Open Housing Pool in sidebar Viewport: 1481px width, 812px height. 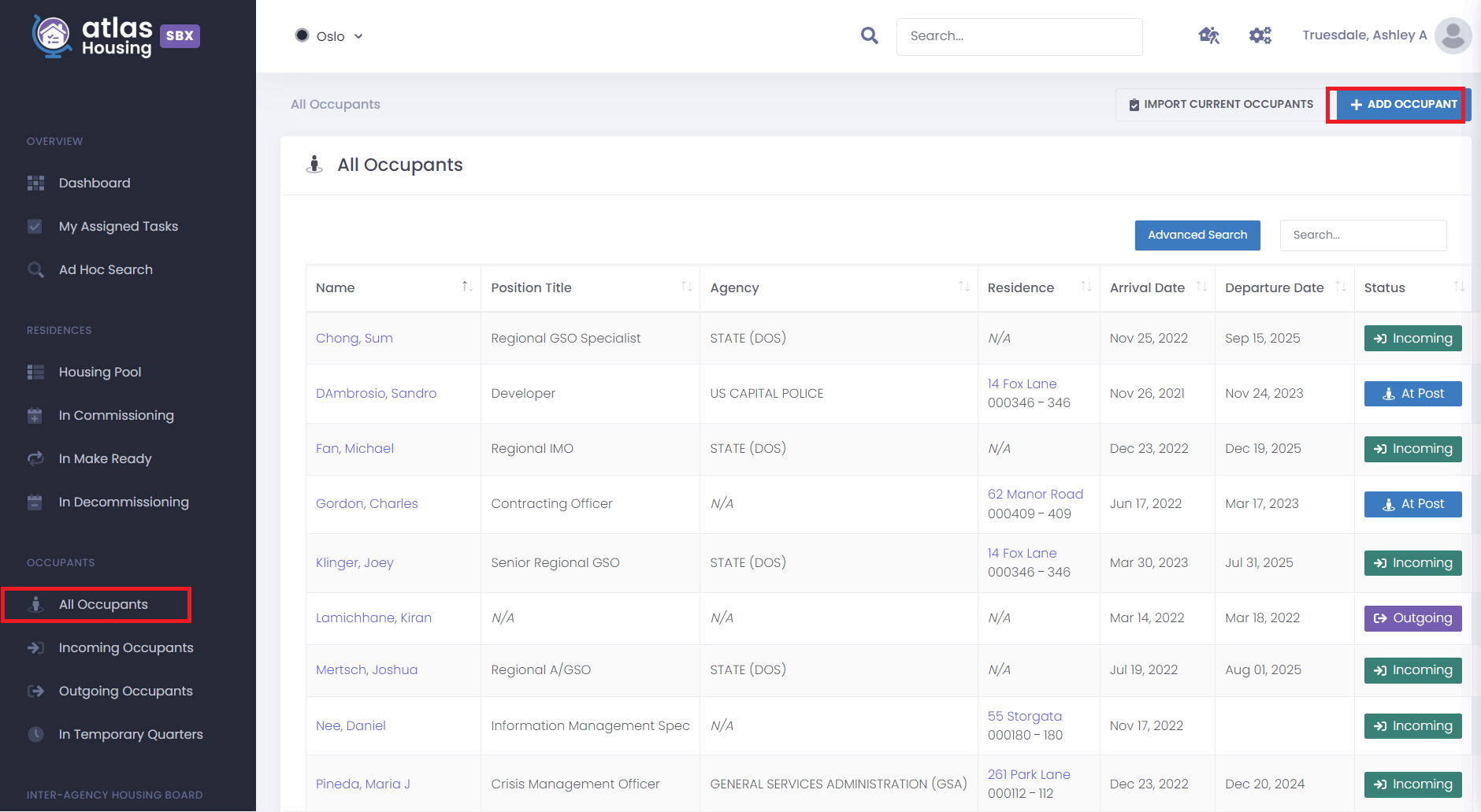pyautogui.click(x=100, y=372)
